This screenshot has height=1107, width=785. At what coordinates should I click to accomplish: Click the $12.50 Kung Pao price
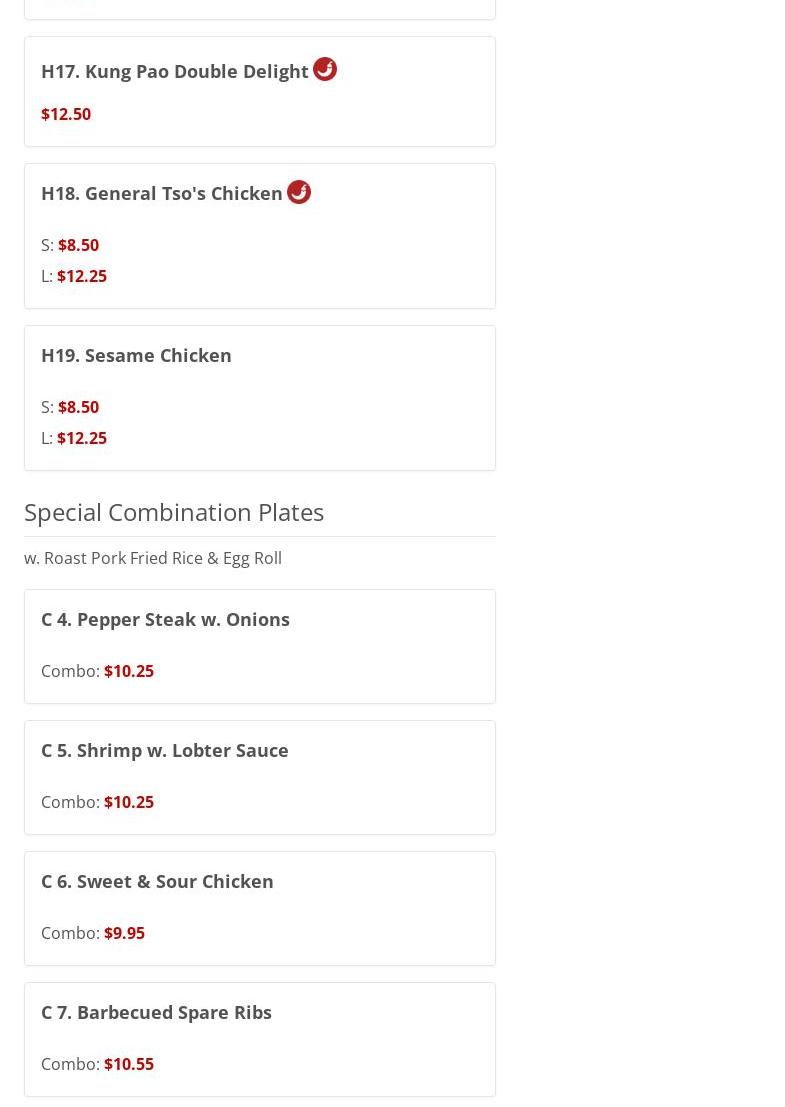[66, 114]
